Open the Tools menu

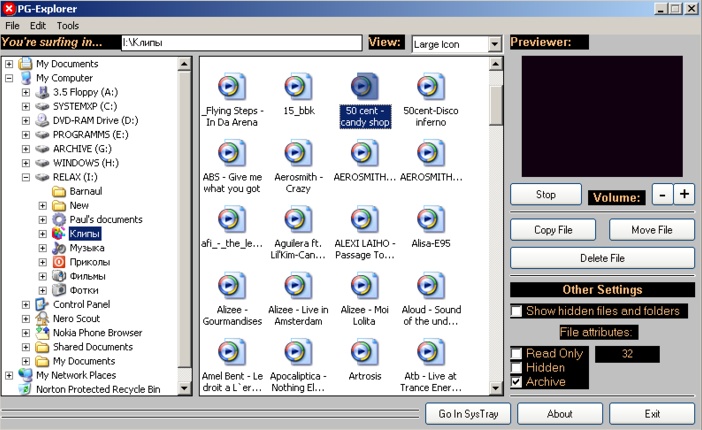(67, 25)
